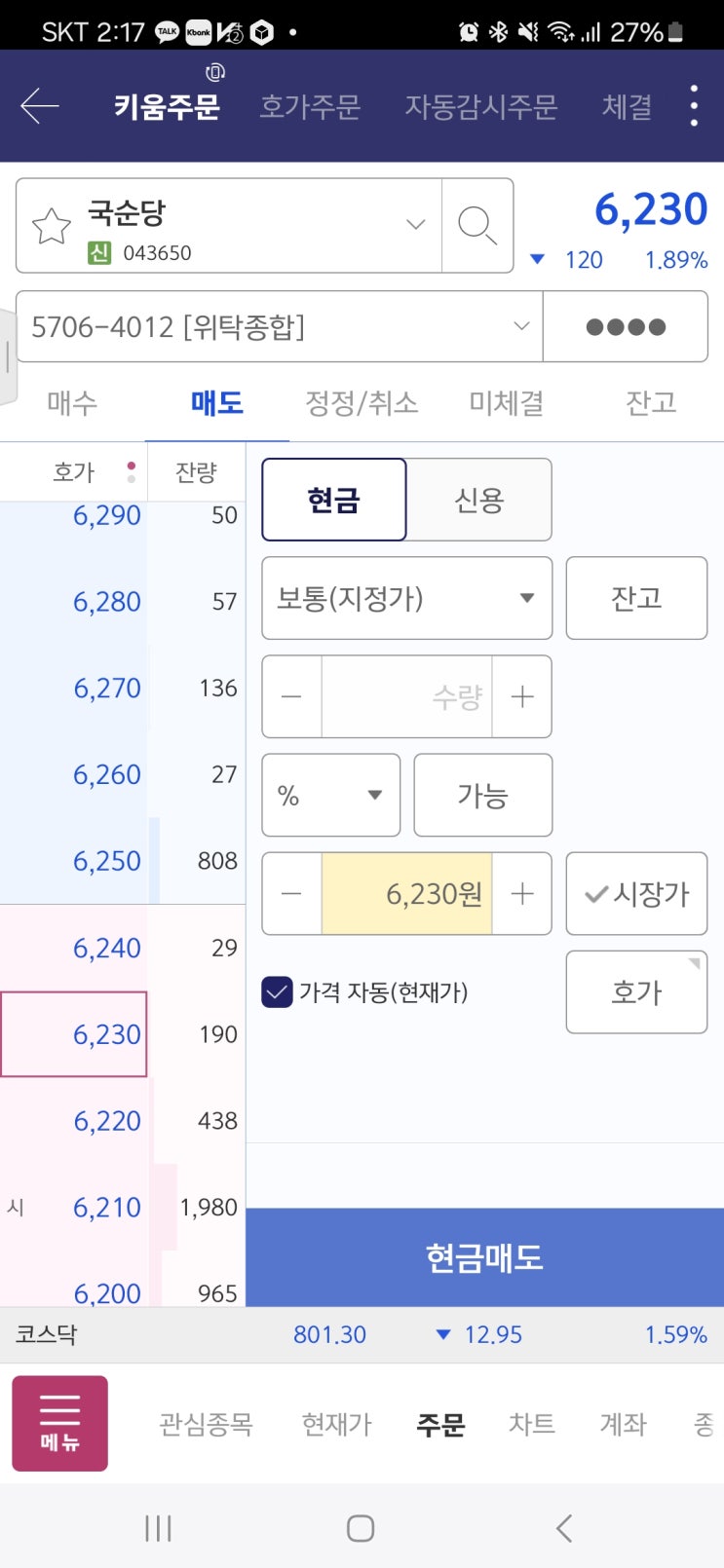This screenshot has height=1568, width=724.
Task: Open the account 5706-4012 dropdown
Action: (279, 326)
